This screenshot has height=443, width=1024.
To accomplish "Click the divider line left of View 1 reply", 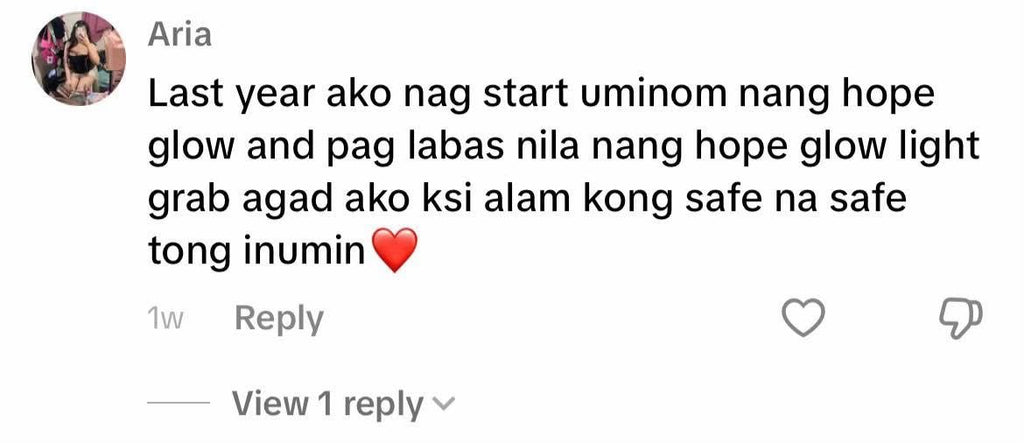I will (x=178, y=403).
